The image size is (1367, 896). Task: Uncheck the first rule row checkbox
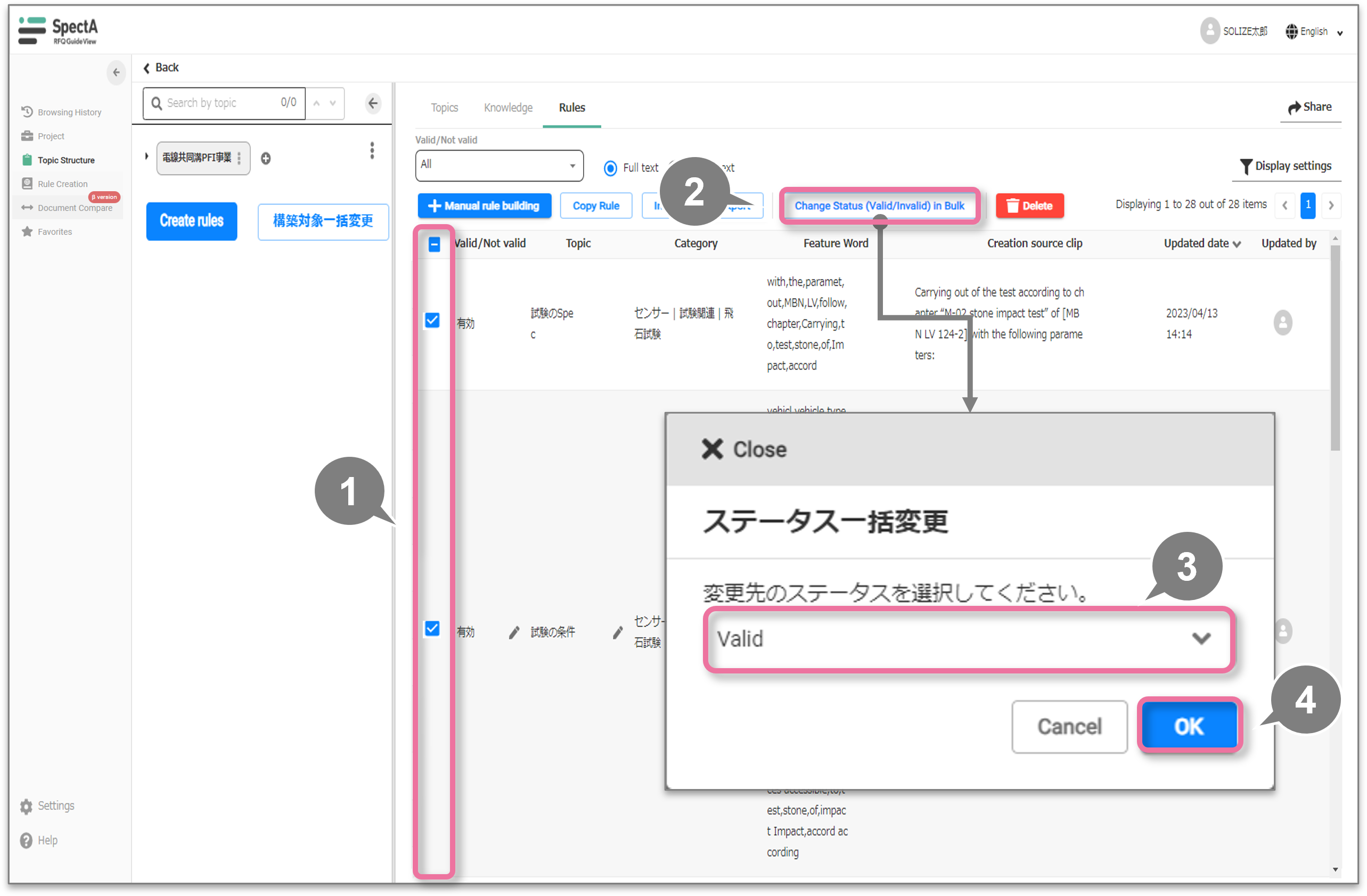(432, 320)
